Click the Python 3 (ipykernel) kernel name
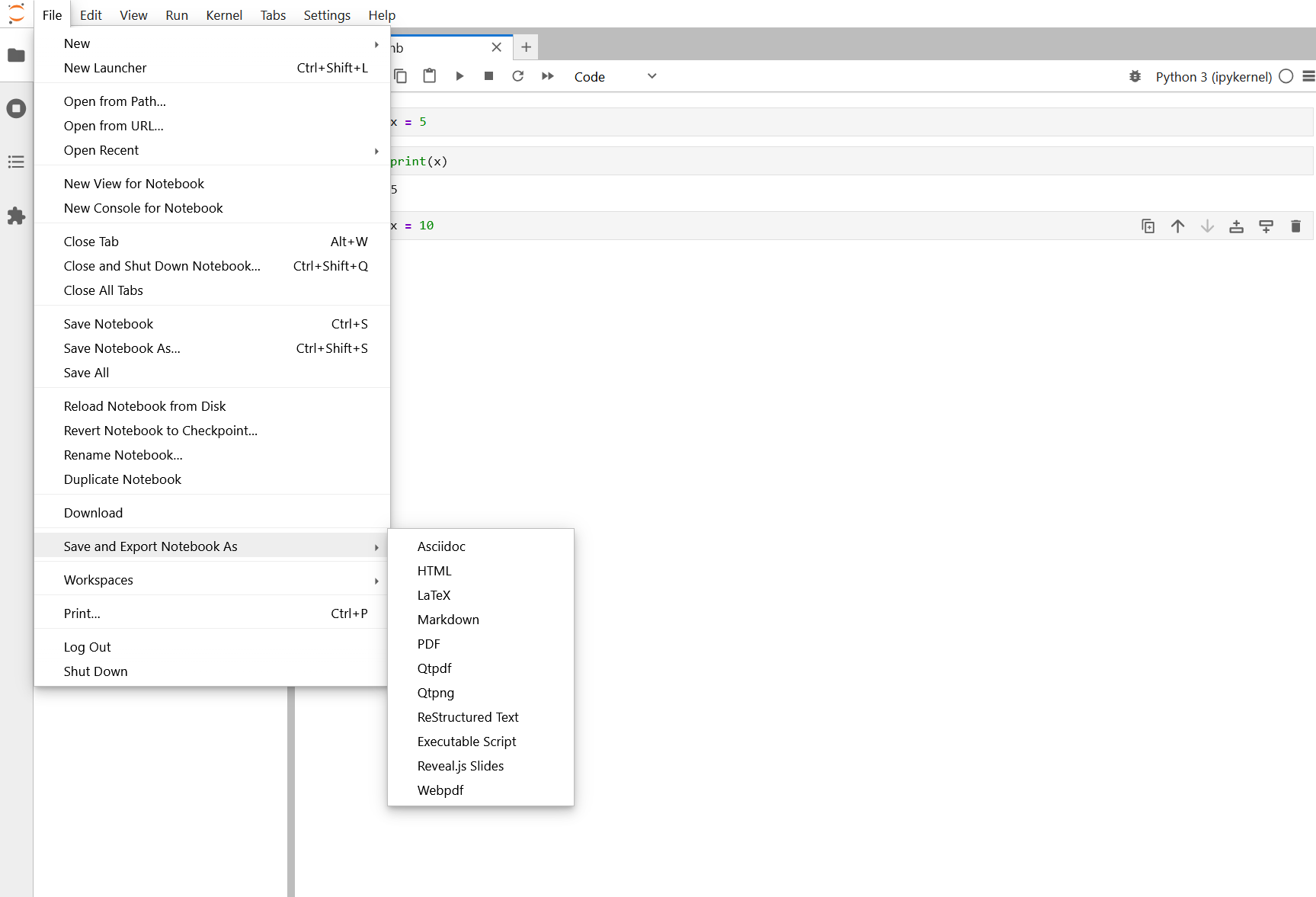The width and height of the screenshot is (1316, 897). [x=1214, y=76]
